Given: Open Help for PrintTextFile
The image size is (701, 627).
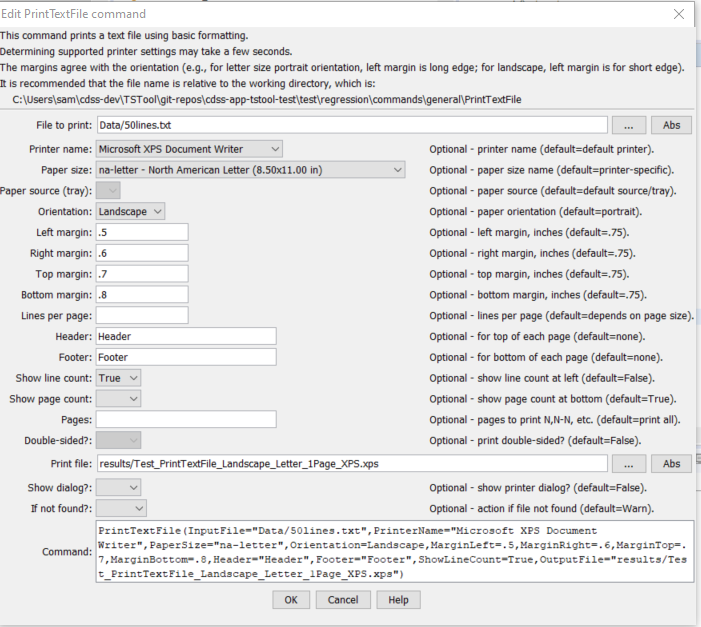Looking at the screenshot, I should [398, 600].
